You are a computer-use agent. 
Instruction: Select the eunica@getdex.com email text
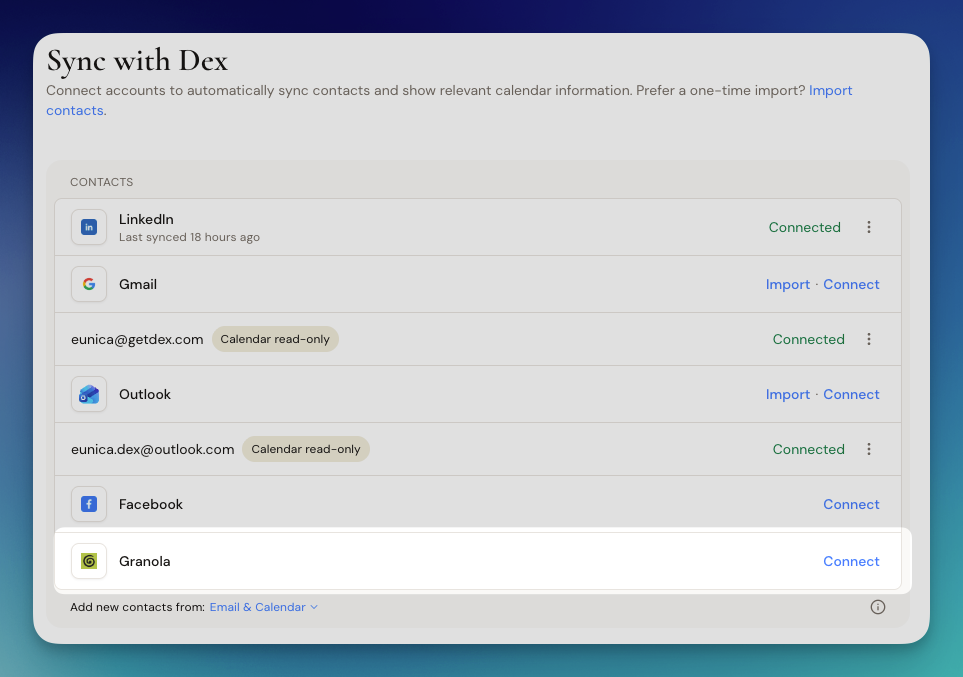[x=137, y=339]
